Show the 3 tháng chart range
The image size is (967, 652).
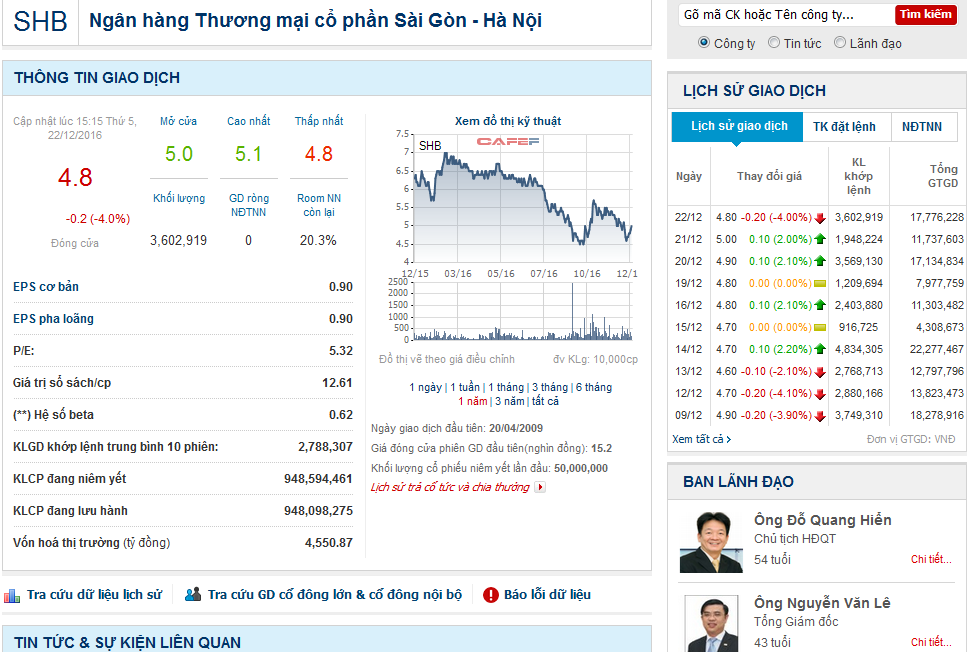(x=549, y=387)
